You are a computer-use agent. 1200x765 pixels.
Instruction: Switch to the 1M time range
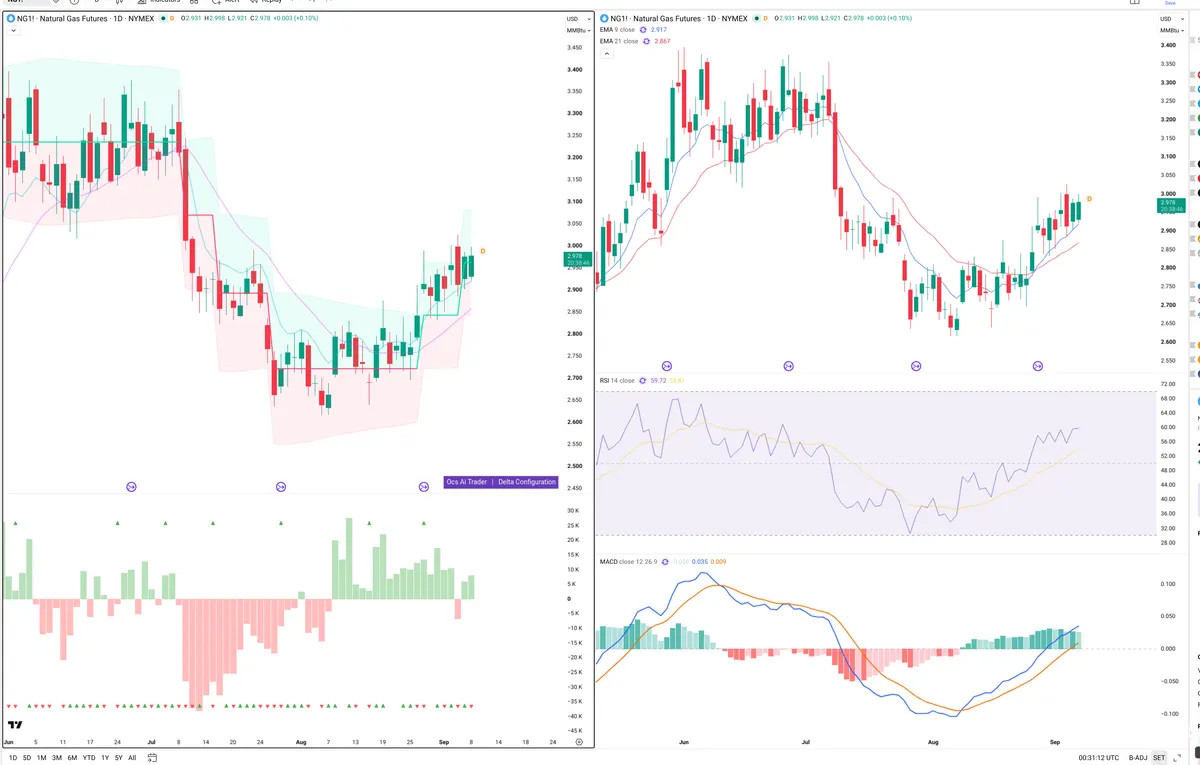[x=41, y=758]
